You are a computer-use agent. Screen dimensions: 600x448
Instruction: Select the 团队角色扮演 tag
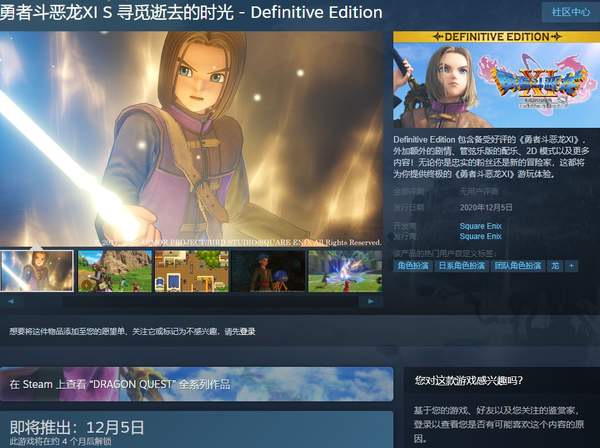[x=518, y=266]
